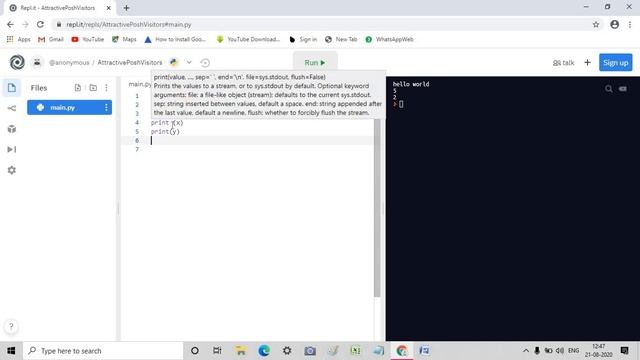Viewport: 640px width, 360px height.
Task: Open the Debugger sidebar icon
Action: coord(12,149)
